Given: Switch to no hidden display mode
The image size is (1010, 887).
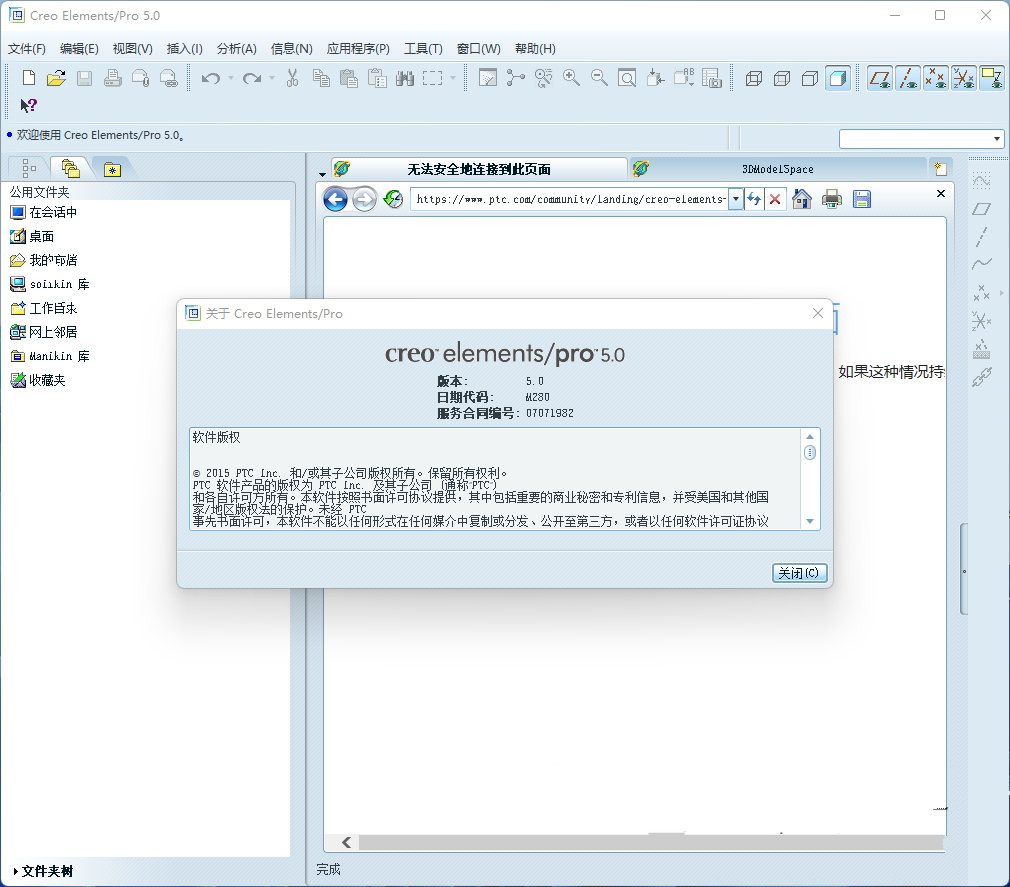Looking at the screenshot, I should (810, 79).
